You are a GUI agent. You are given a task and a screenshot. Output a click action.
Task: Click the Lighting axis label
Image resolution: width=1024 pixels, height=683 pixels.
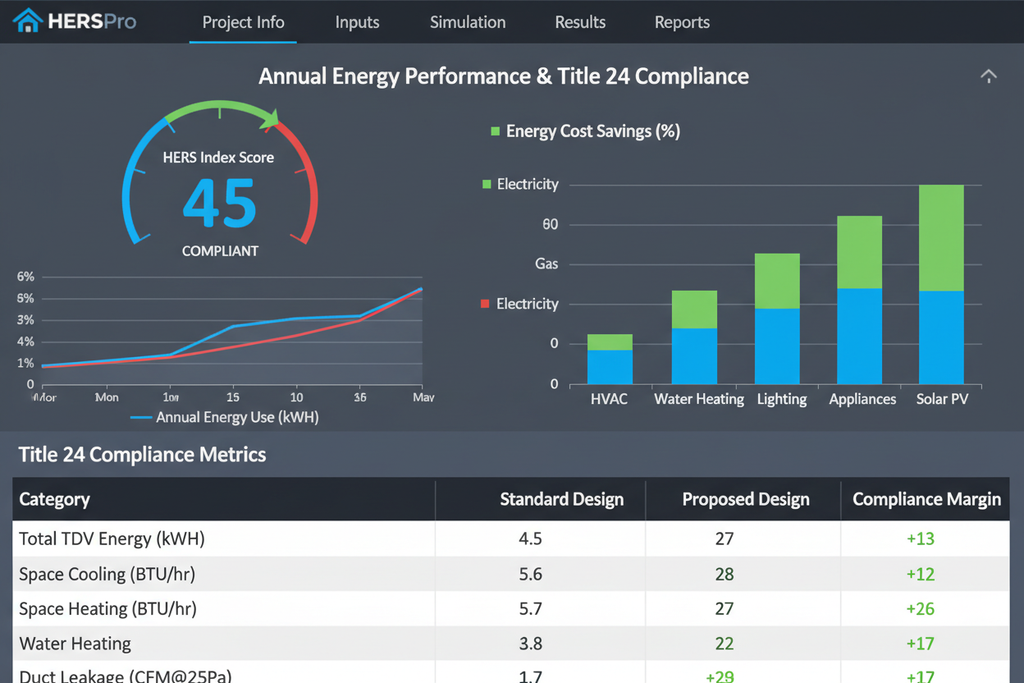pyautogui.click(x=782, y=399)
